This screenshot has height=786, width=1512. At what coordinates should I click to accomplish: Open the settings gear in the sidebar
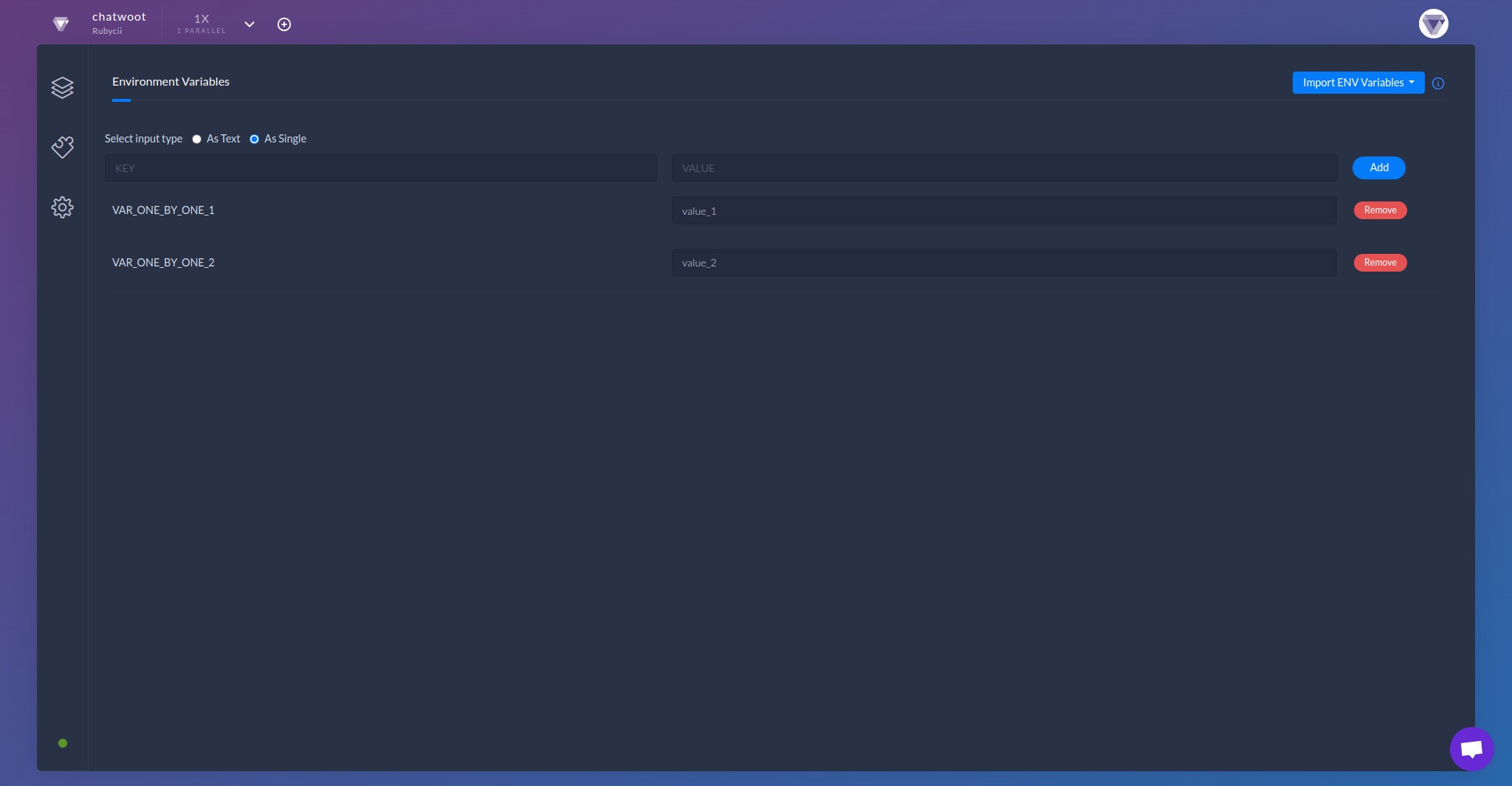63,207
